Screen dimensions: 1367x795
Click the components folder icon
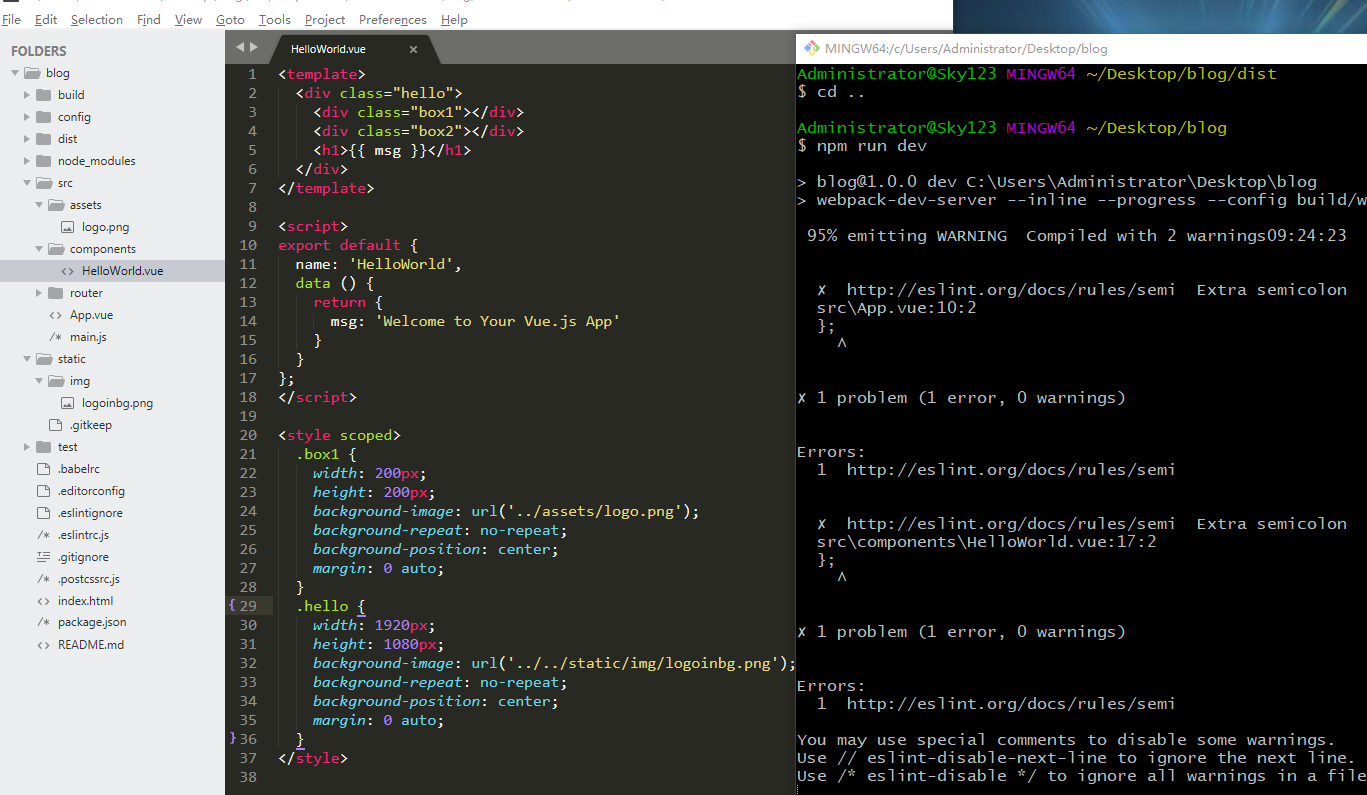55,249
